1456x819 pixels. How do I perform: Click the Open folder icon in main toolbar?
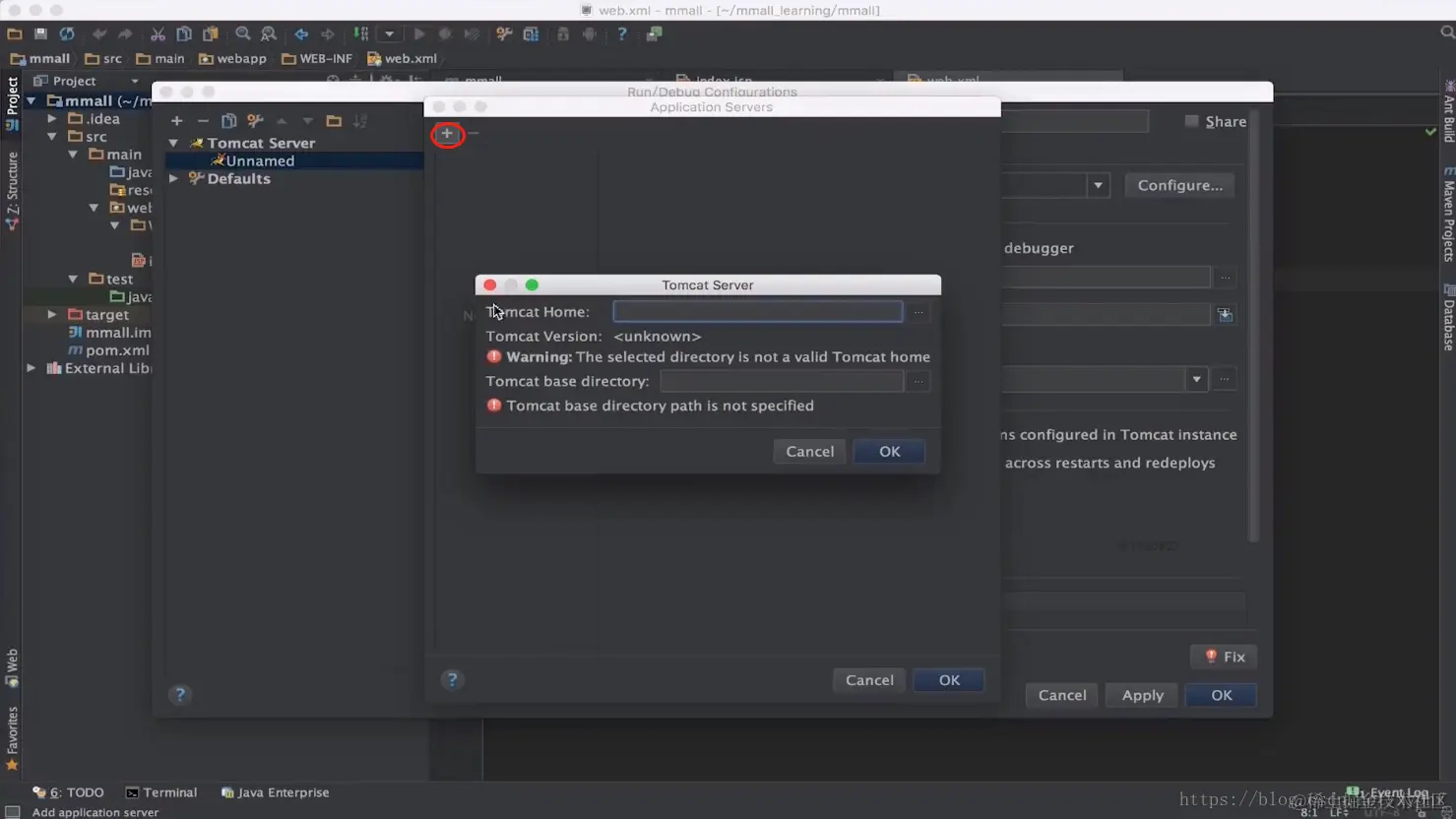tap(15, 34)
